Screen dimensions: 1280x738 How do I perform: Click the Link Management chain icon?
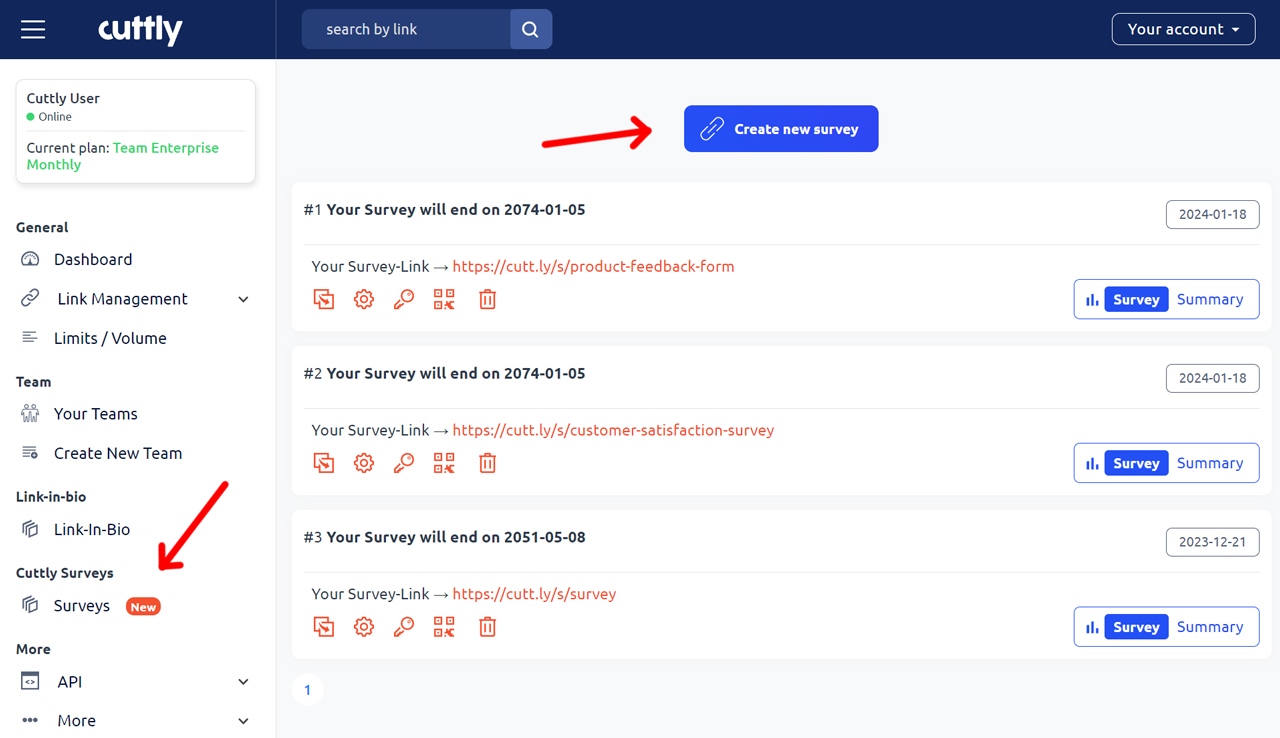click(x=30, y=298)
